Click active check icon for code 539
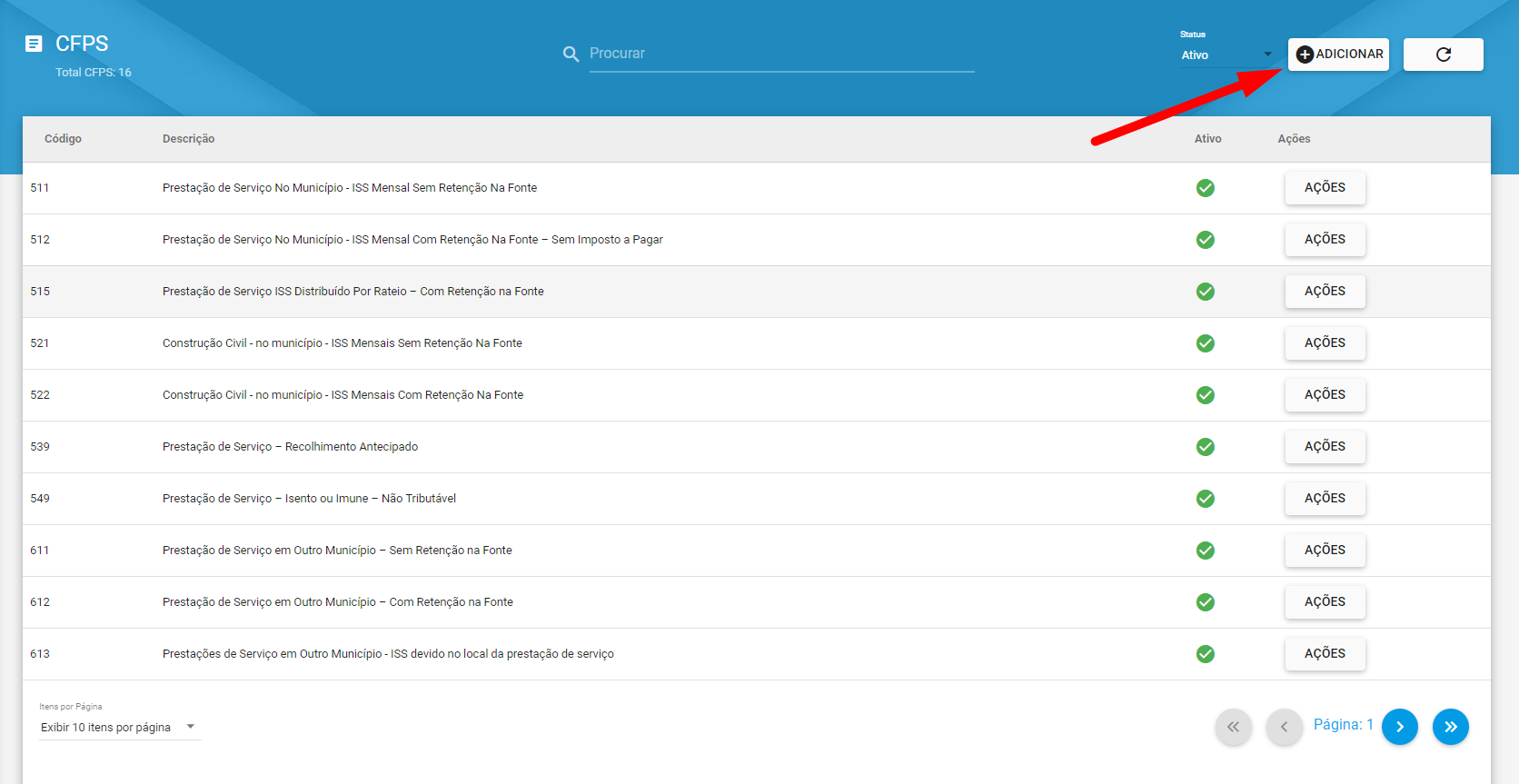This screenshot has height=784, width=1519. (1206, 447)
